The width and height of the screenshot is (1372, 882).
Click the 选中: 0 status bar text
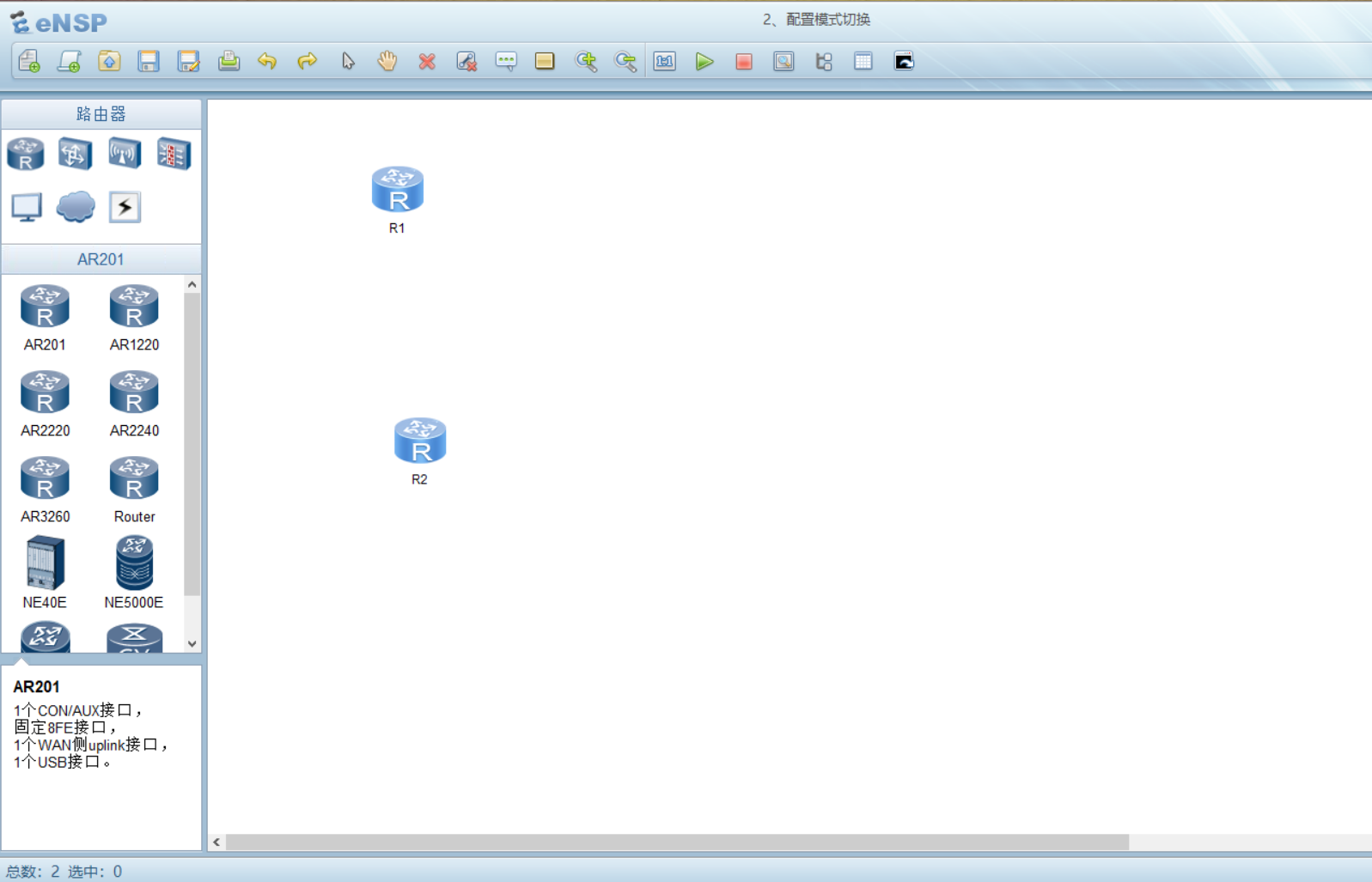click(95, 872)
